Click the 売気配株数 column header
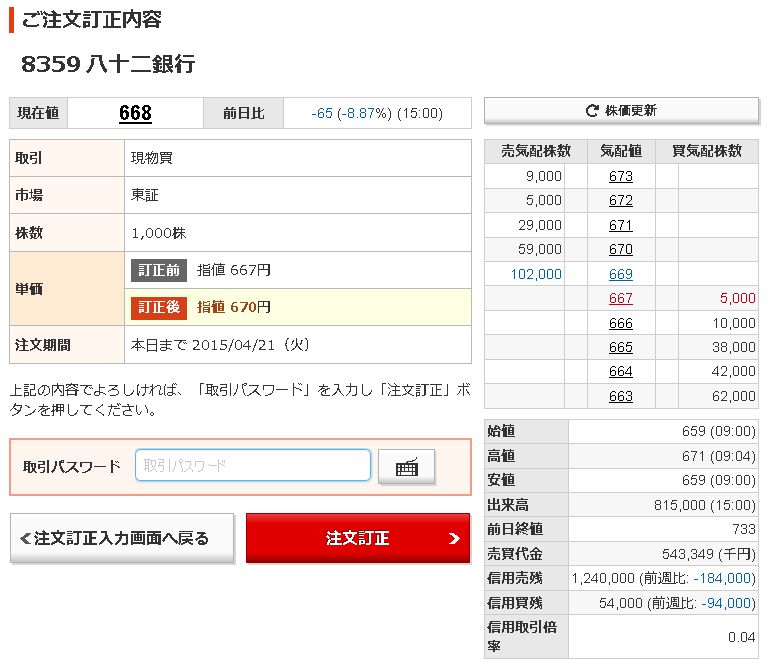Viewport: 768px width, 667px height. point(536,151)
